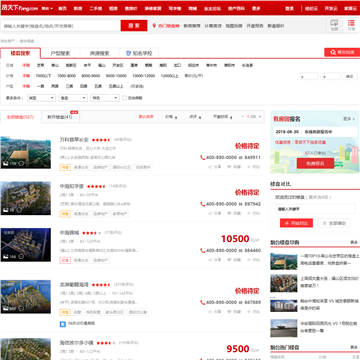
Task: Open the 类型 dropdown in more conditions
Action: [41, 98]
